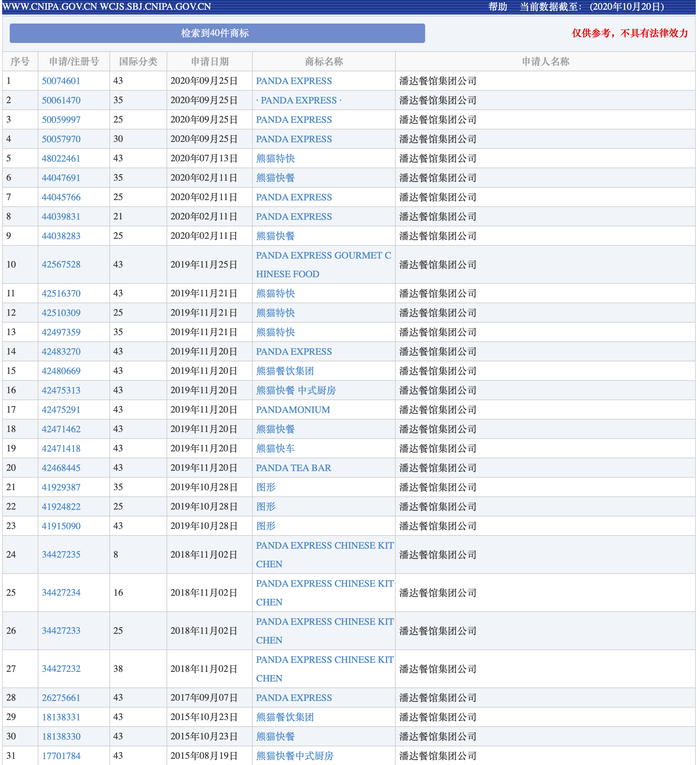
Task: Open the 熊猫快餐 trademark in row 6
Action: [275, 178]
